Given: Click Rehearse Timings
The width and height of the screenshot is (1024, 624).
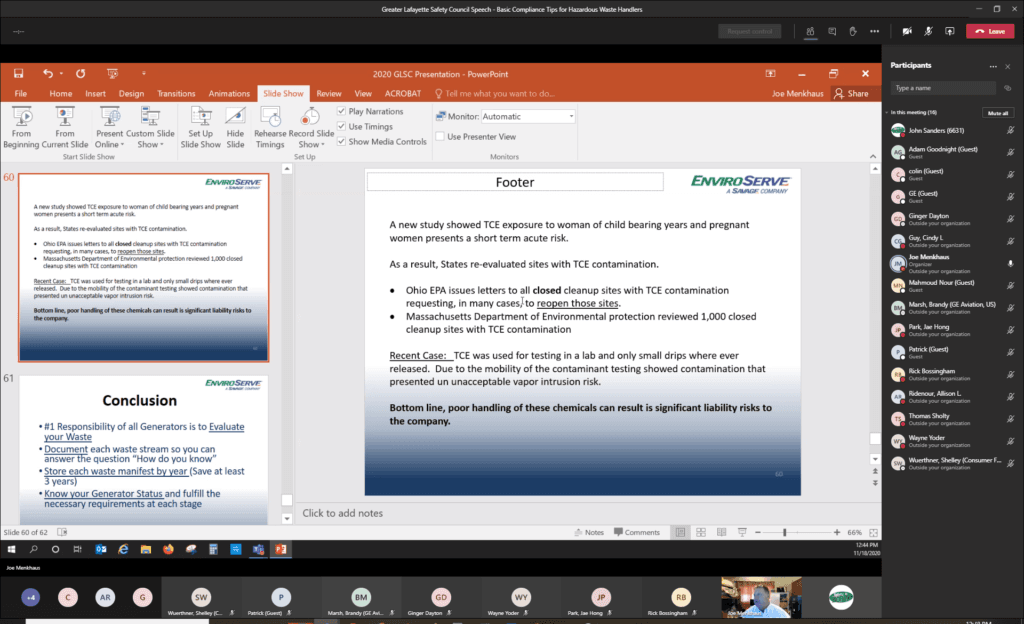Looking at the screenshot, I should 270,128.
